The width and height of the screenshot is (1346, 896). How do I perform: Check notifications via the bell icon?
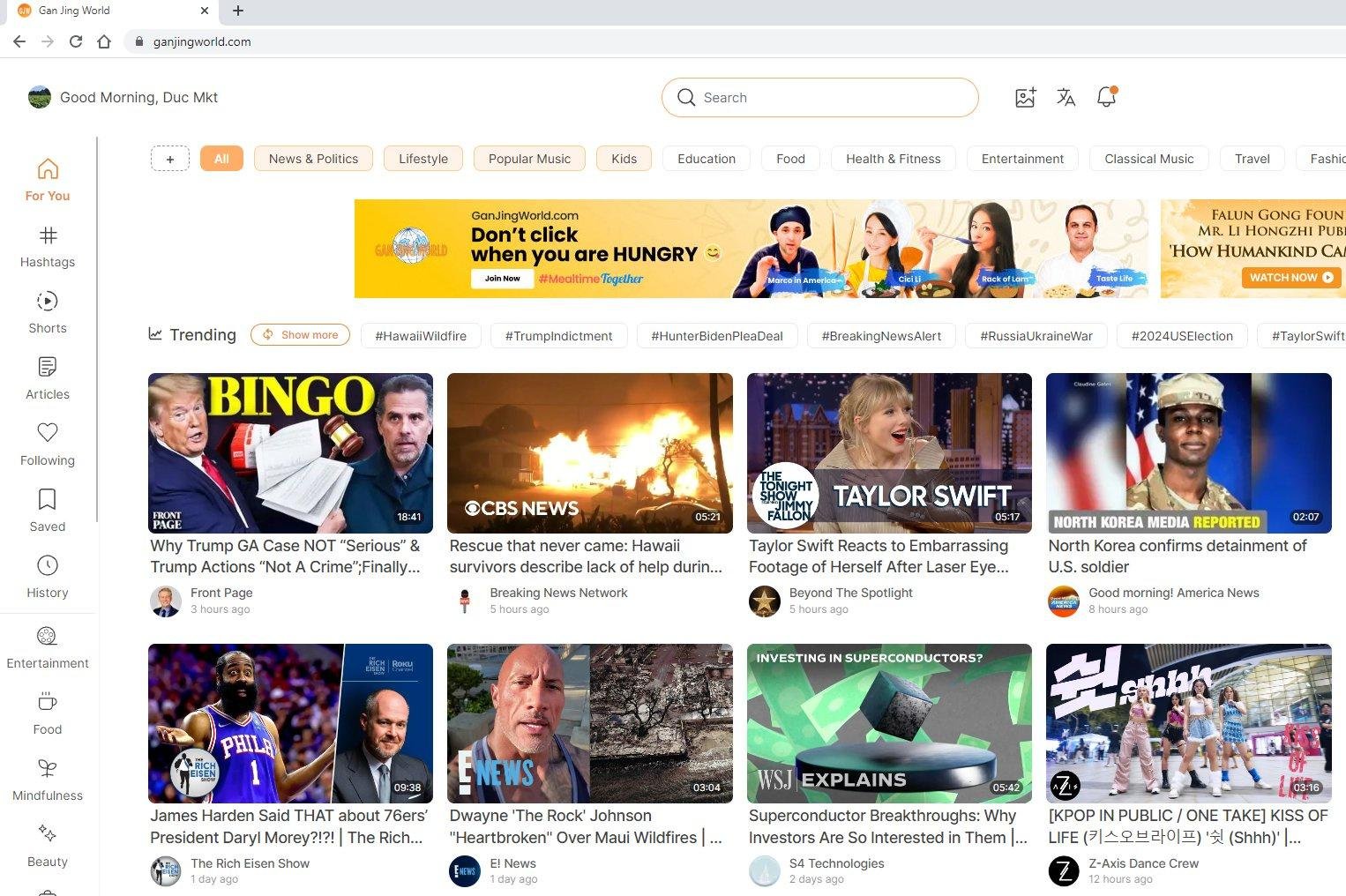coord(1106,97)
